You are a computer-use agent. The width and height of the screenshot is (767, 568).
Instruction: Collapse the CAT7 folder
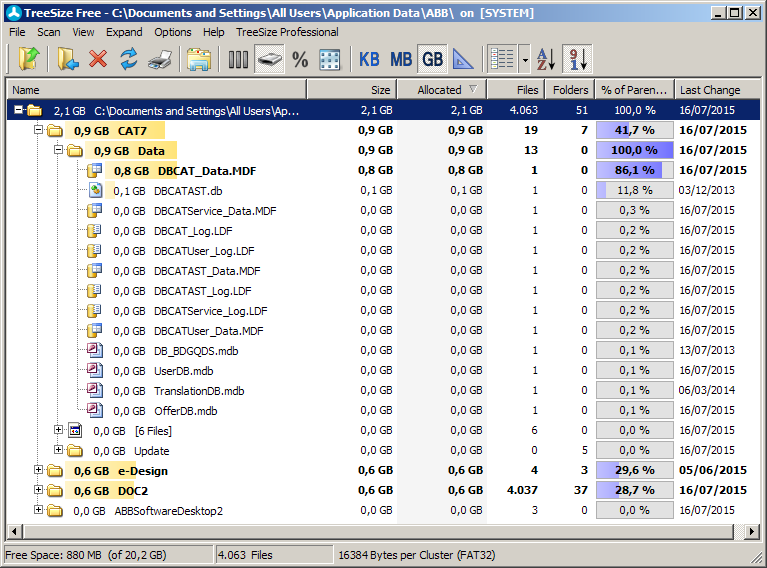point(38,130)
